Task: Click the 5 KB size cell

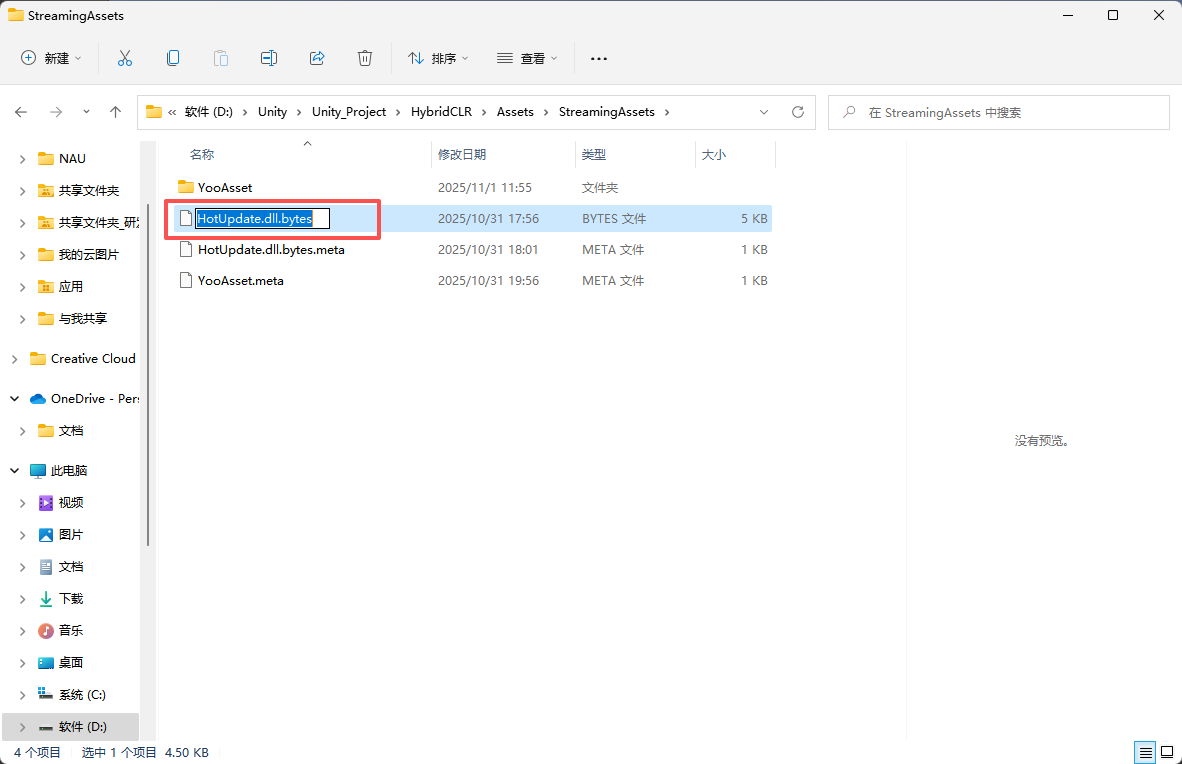Action: pyautogui.click(x=754, y=219)
